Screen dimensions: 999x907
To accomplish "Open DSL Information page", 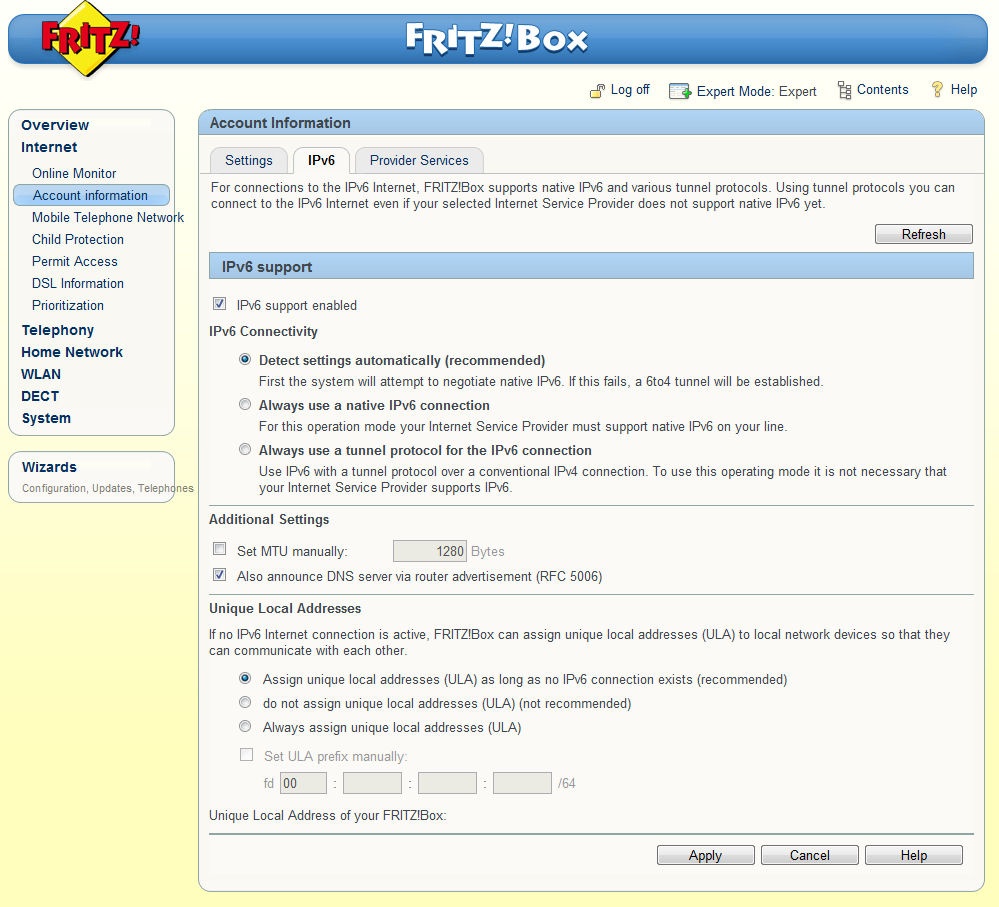I will click(78, 283).
